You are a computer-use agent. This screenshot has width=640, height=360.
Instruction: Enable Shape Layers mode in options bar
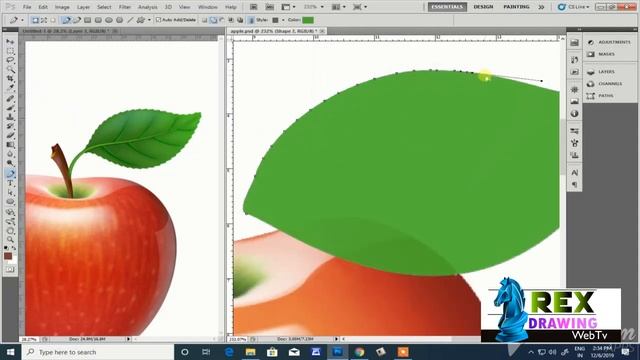[x=35, y=20]
